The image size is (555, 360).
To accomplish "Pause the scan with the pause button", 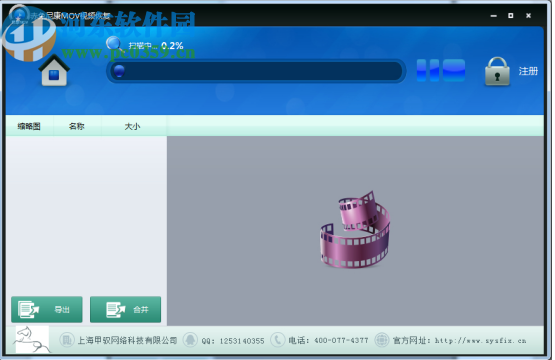I will point(428,70).
